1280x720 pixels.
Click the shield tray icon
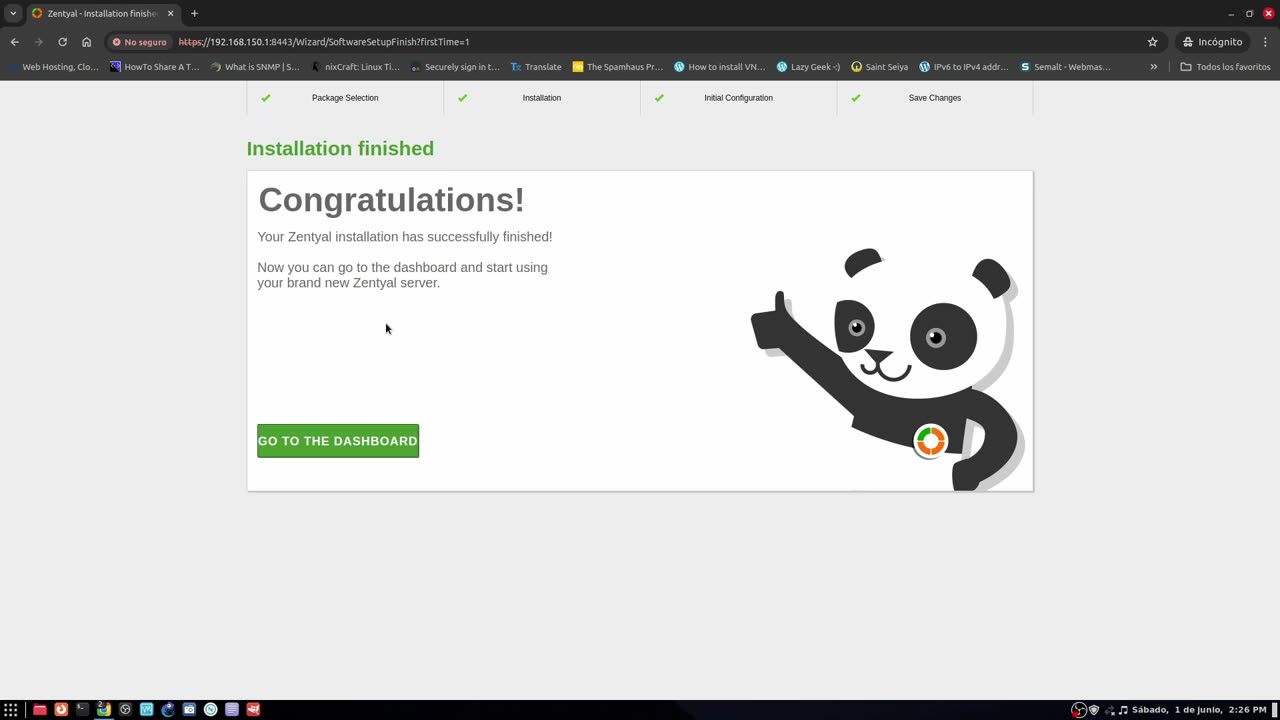[1093, 710]
